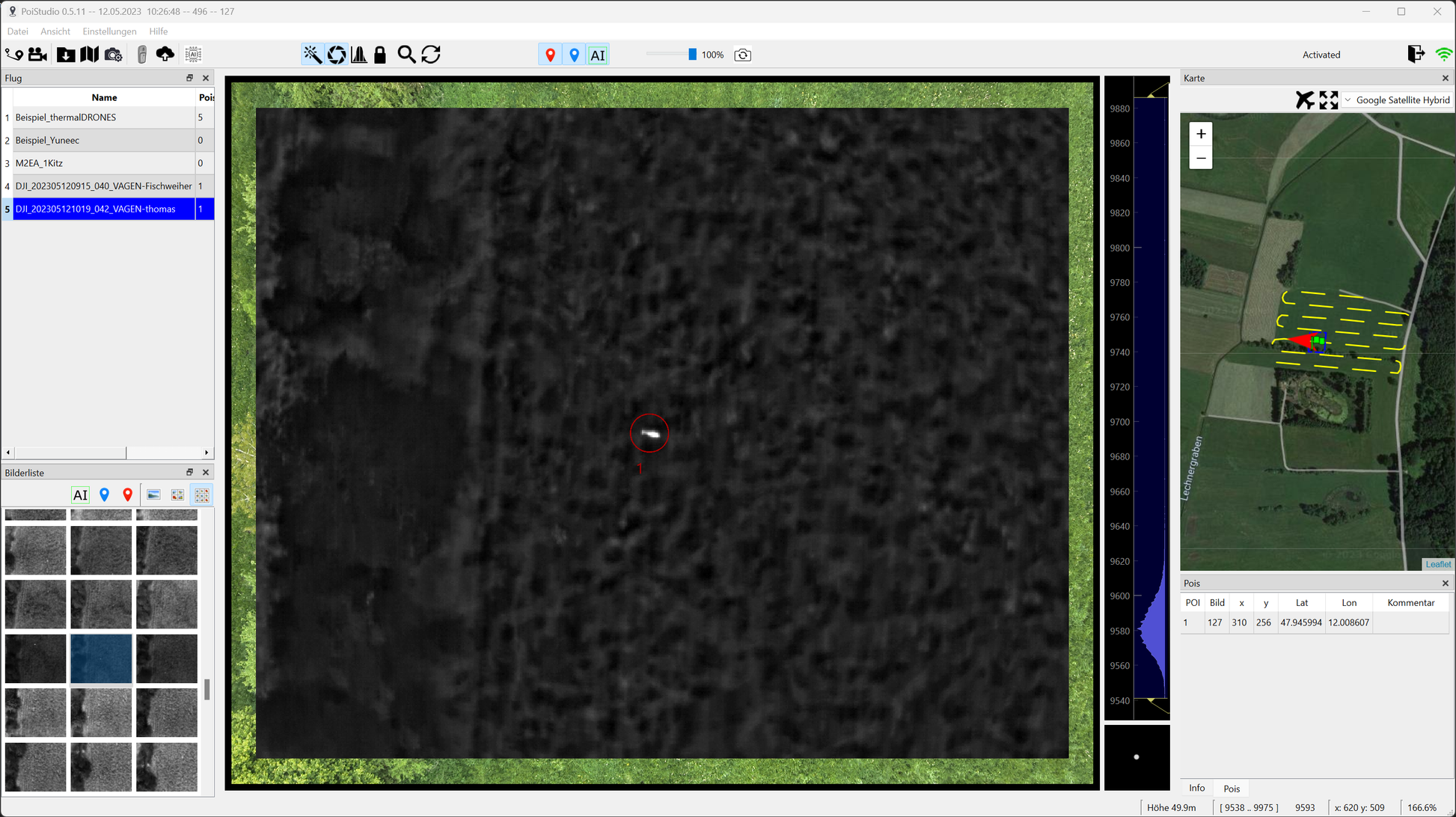Zoom in on the map with plus button
The image size is (1456, 817).
coord(1201,134)
